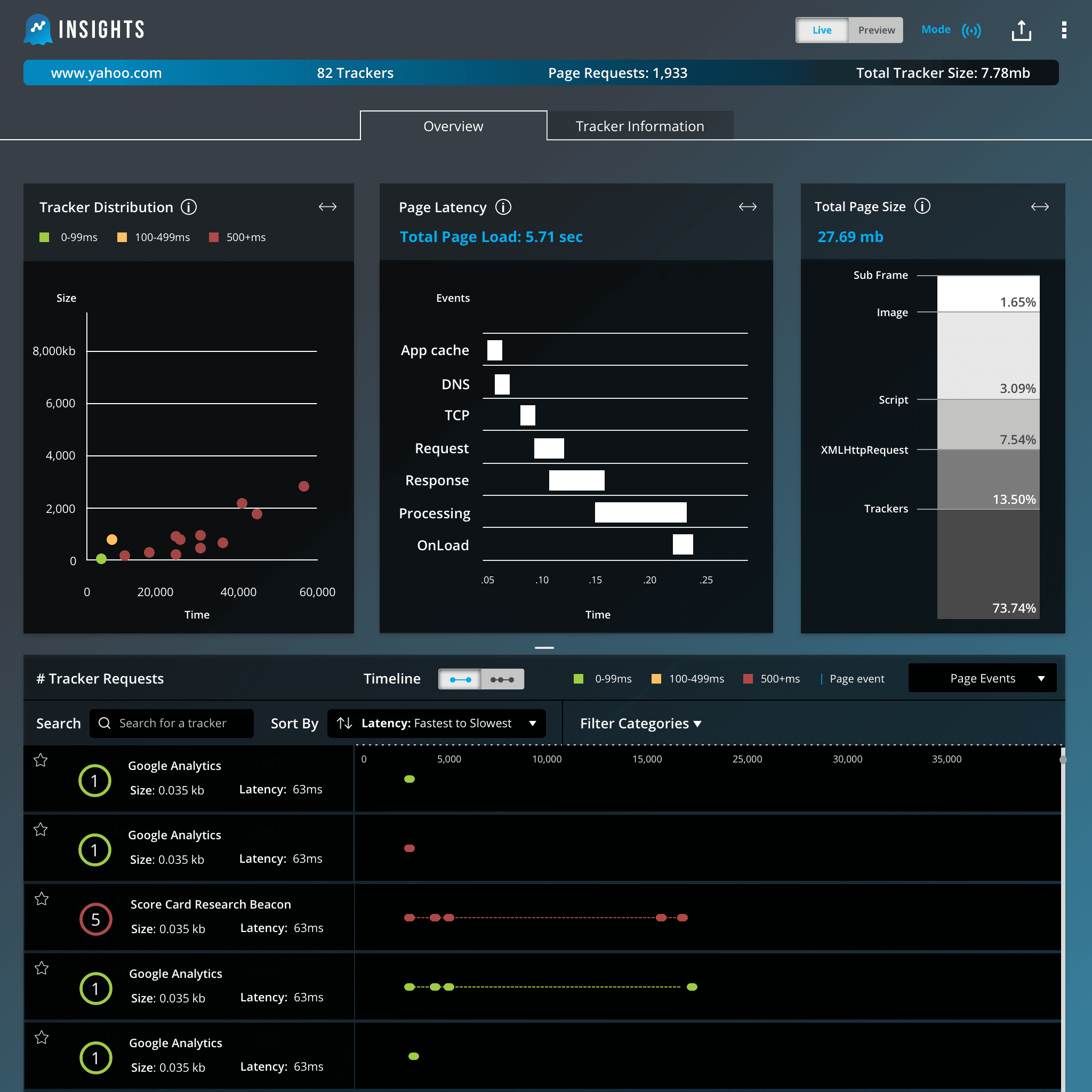Click the Insights ghost logo
Screen dimensions: 1092x1092
tap(39, 28)
